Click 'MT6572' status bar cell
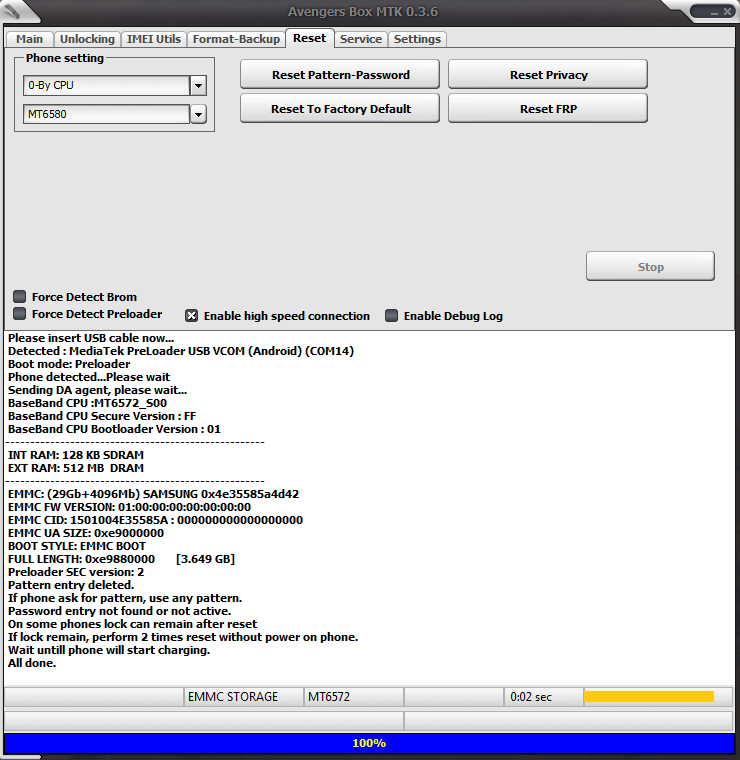This screenshot has width=740, height=760. pyautogui.click(x=354, y=697)
